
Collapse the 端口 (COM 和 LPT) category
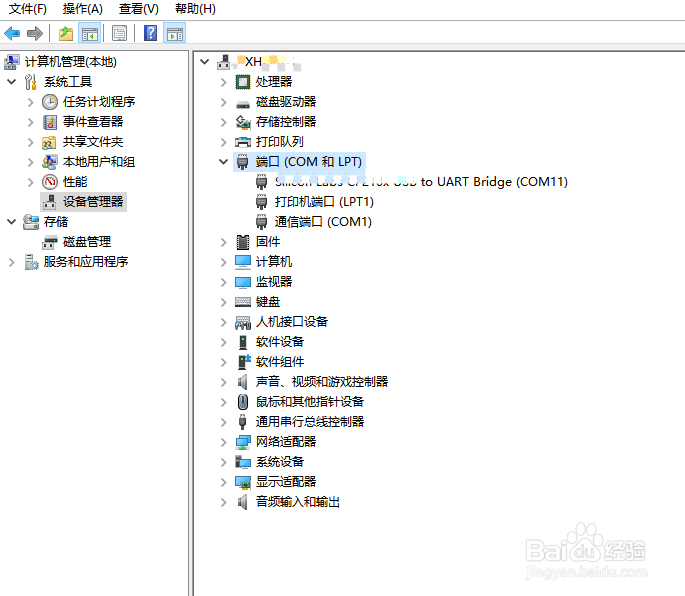click(x=223, y=162)
